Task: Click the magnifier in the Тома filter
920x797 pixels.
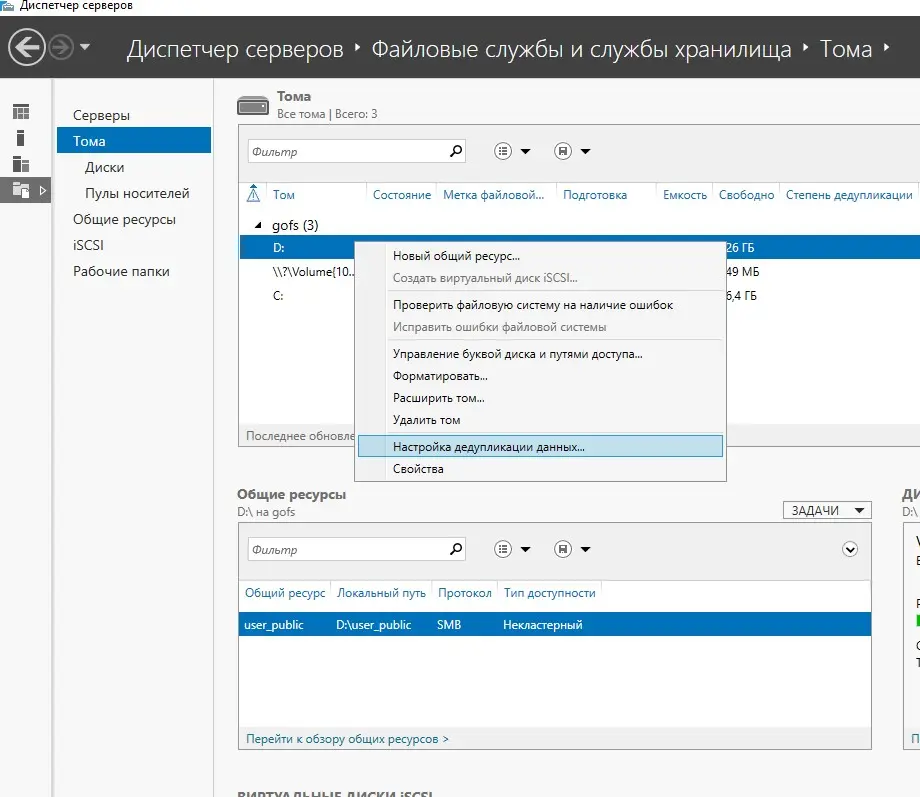Action: point(456,152)
